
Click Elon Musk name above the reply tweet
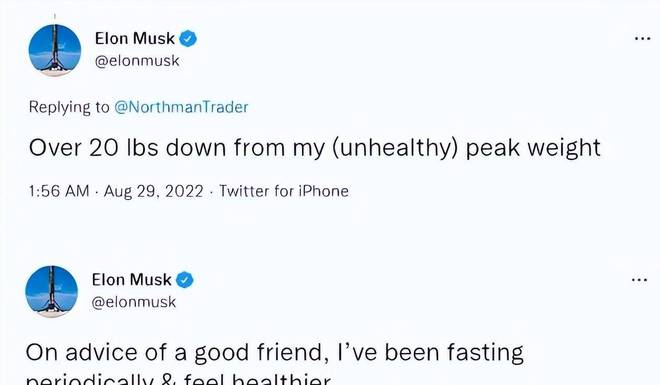pyautogui.click(x=135, y=39)
